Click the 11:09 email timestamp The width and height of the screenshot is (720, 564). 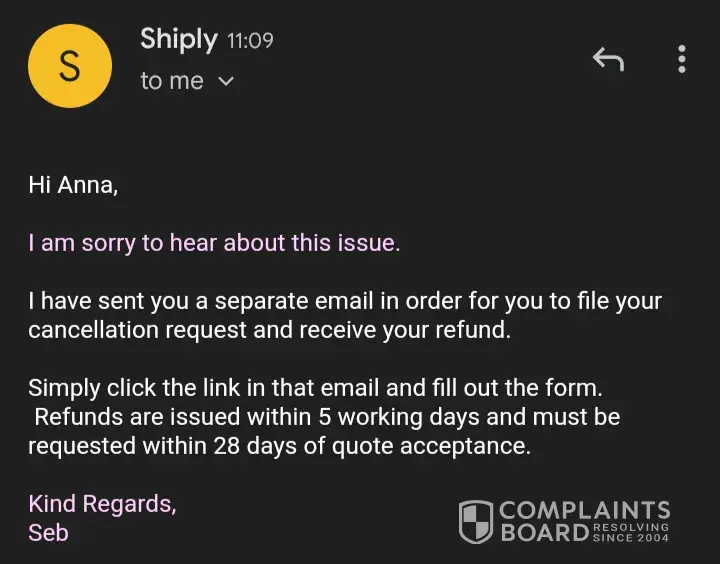(250, 41)
